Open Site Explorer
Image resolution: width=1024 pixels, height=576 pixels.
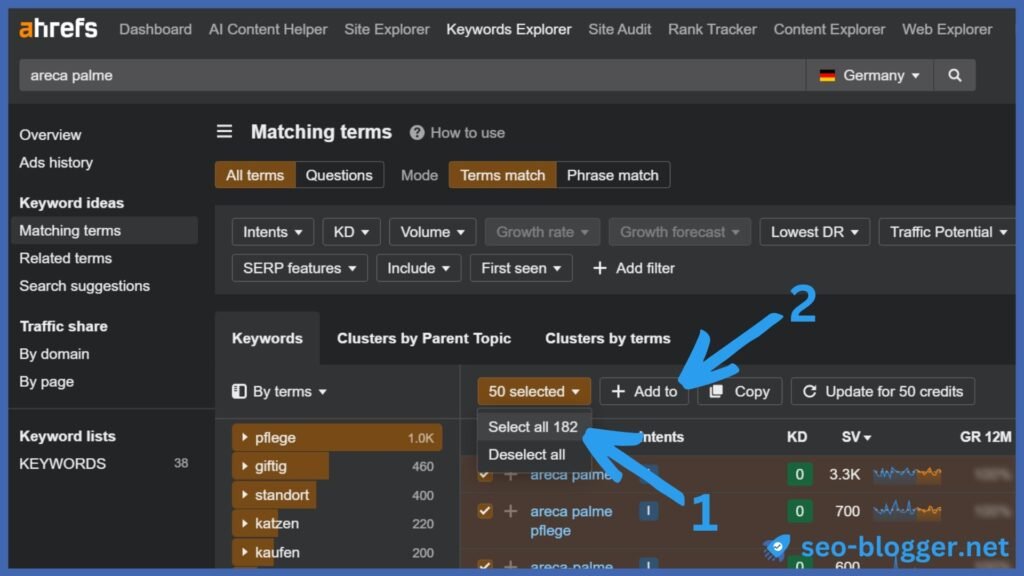tap(387, 29)
